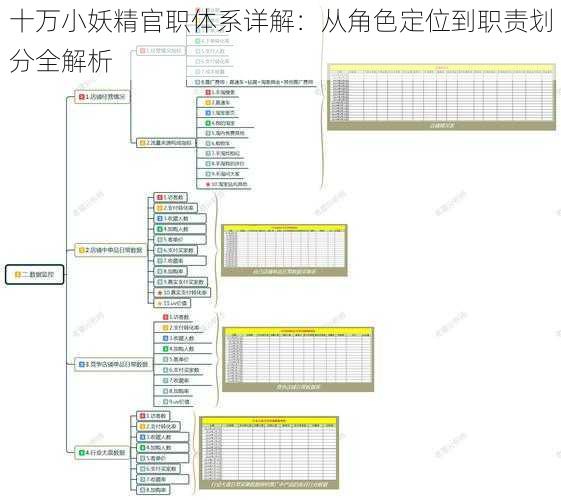Select 3.收藏人数 under 行业大盘数据
Viewport: 561px width, 500px height.
click(x=163, y=437)
